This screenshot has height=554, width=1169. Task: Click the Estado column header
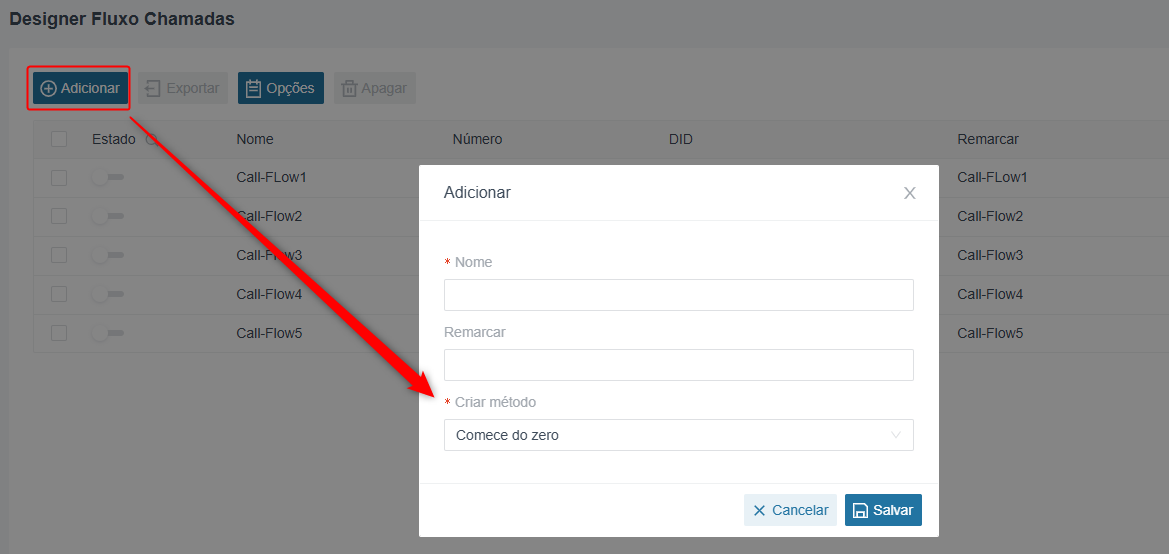click(x=114, y=139)
